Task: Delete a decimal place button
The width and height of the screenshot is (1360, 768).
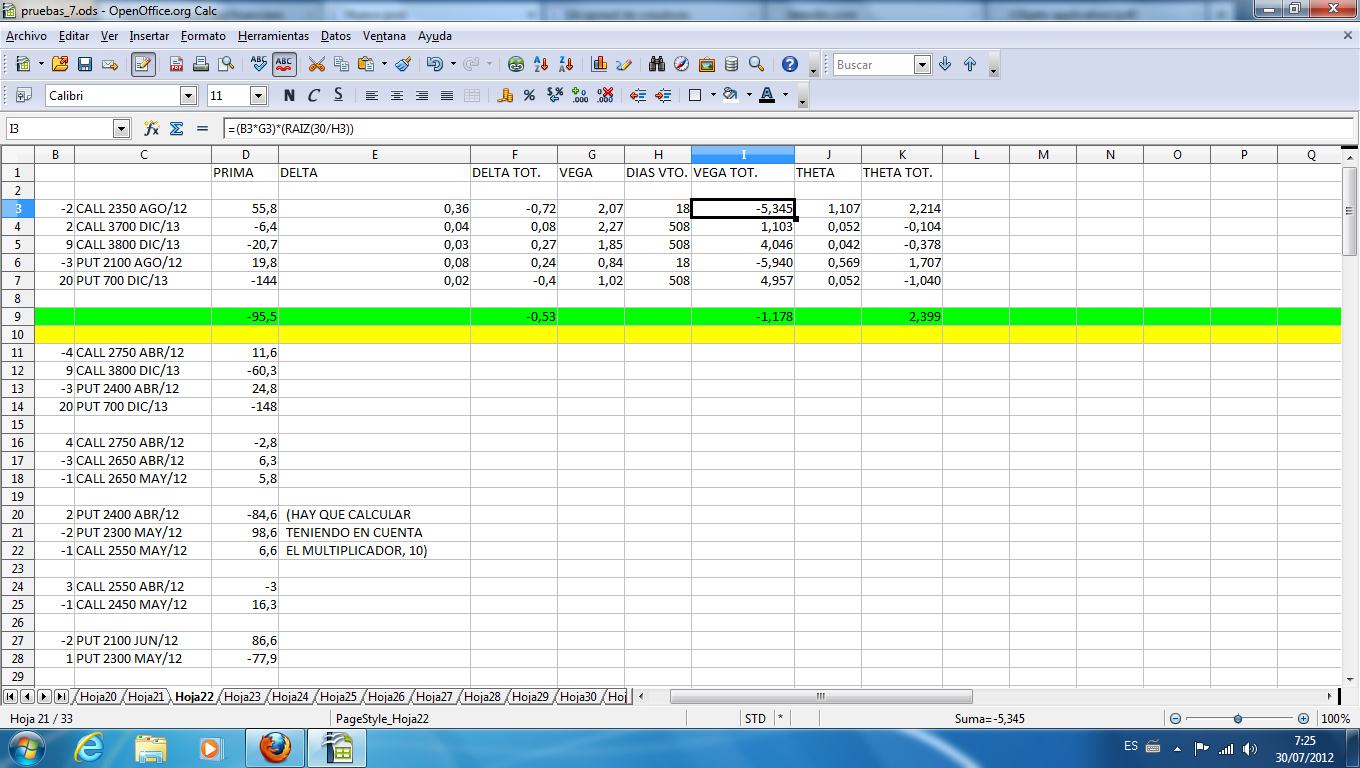Action: [x=605, y=96]
